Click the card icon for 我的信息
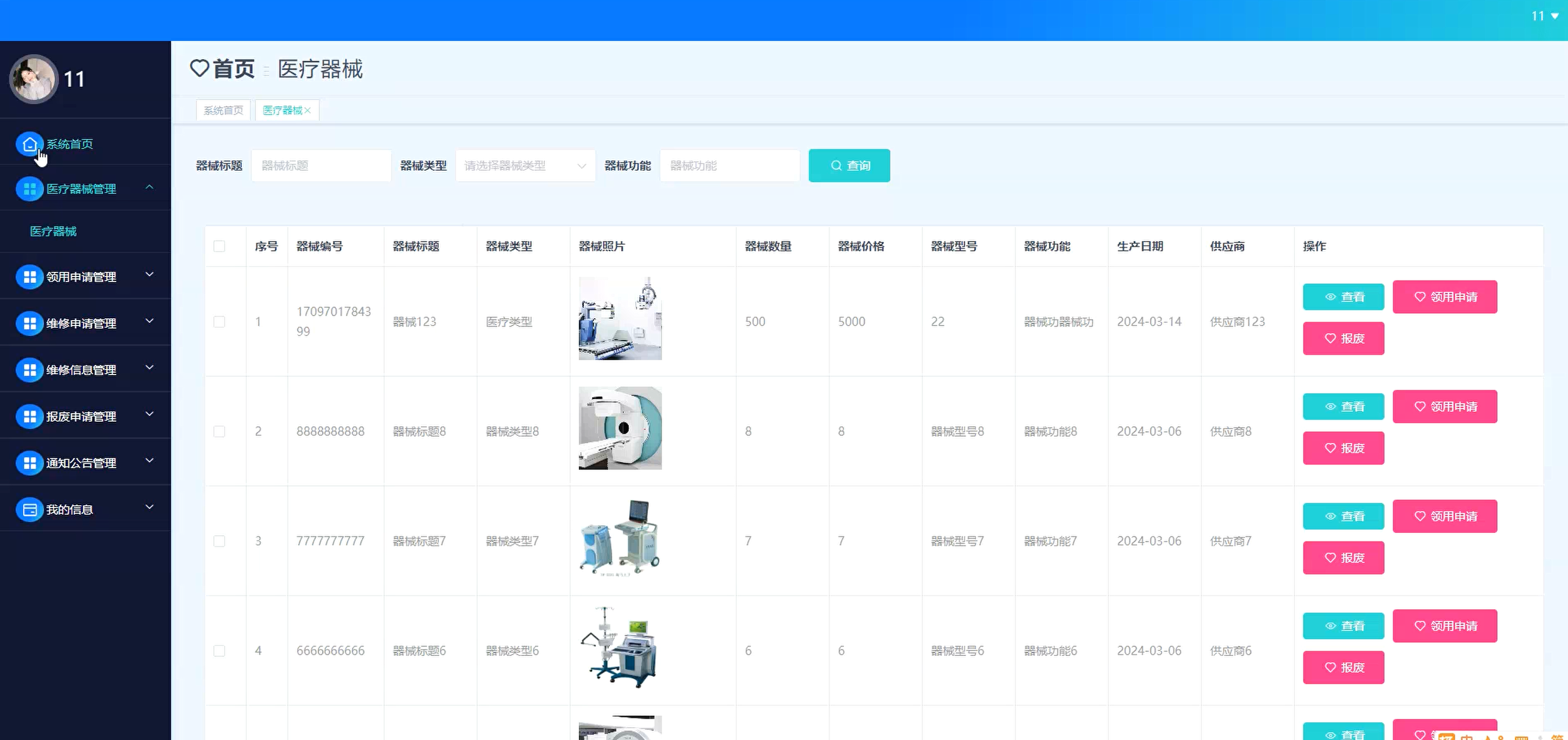Viewport: 1568px width, 740px height. (x=29, y=510)
